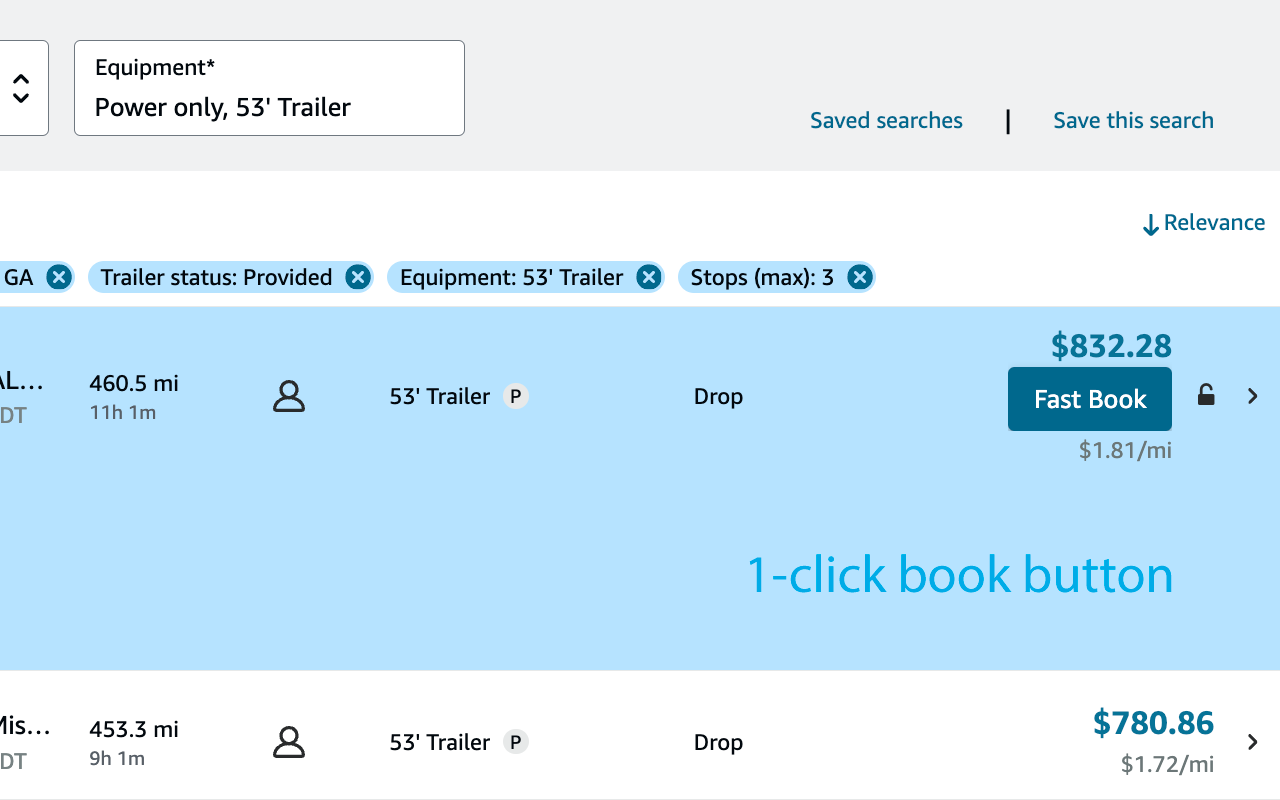Click driver icon on $832.28 load
This screenshot has width=1280, height=800.
[x=289, y=397]
